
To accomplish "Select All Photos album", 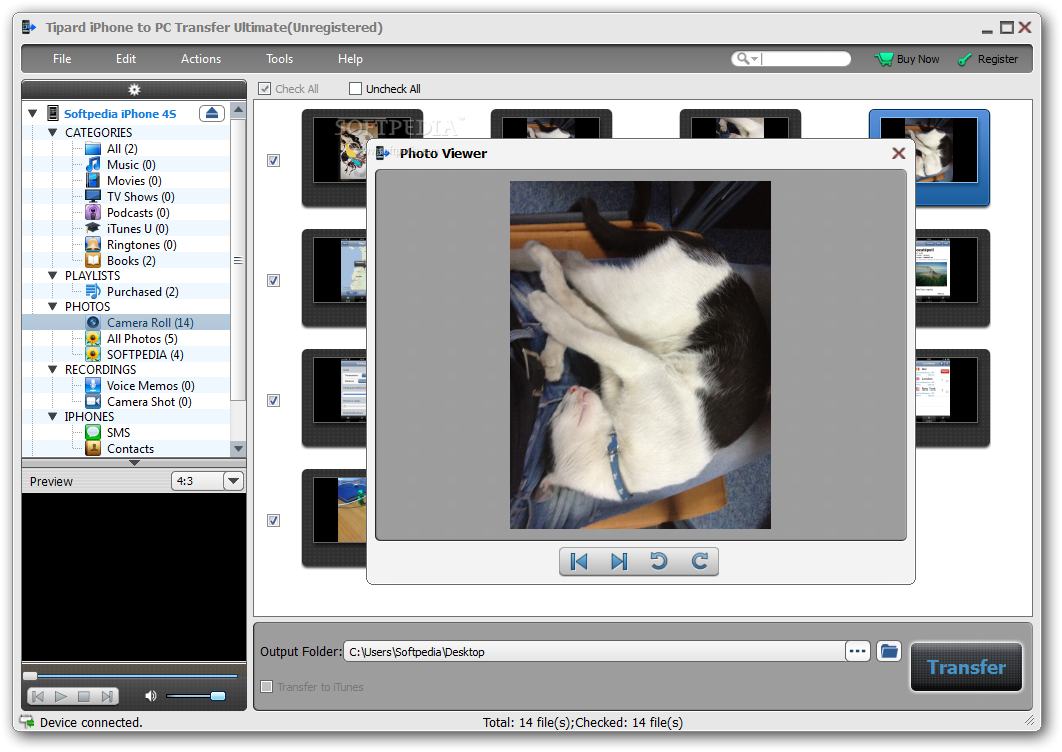I will [142, 339].
